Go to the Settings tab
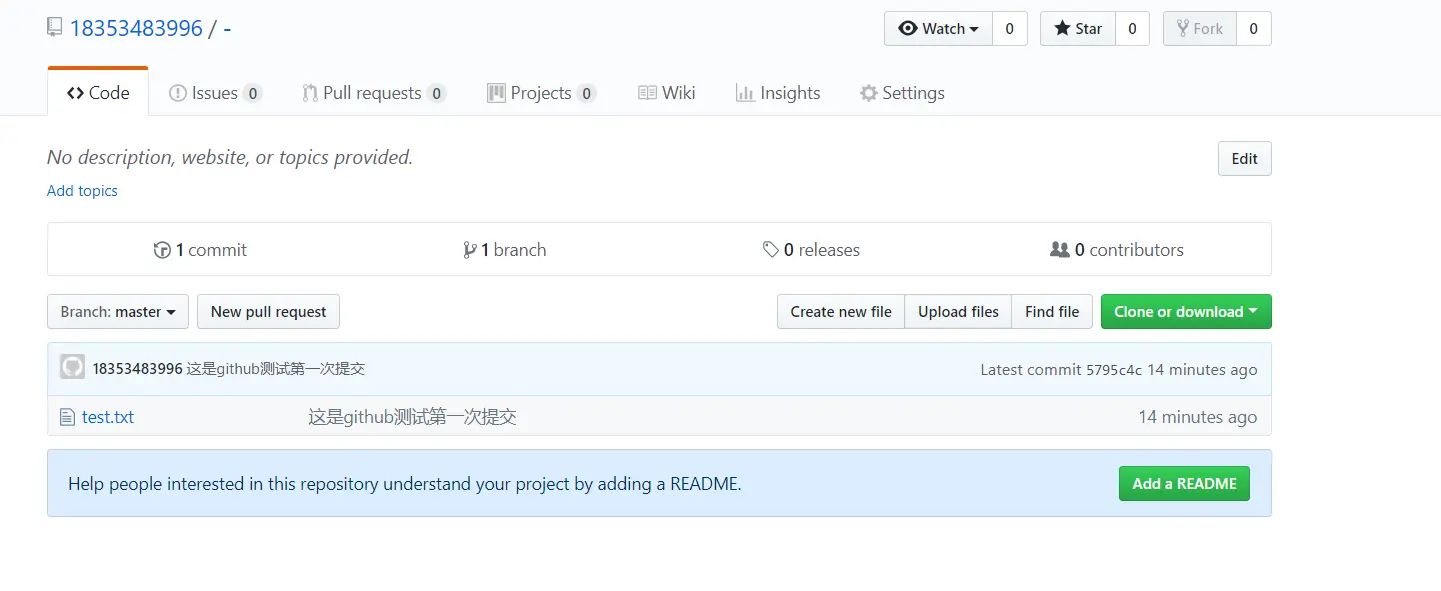 click(902, 93)
